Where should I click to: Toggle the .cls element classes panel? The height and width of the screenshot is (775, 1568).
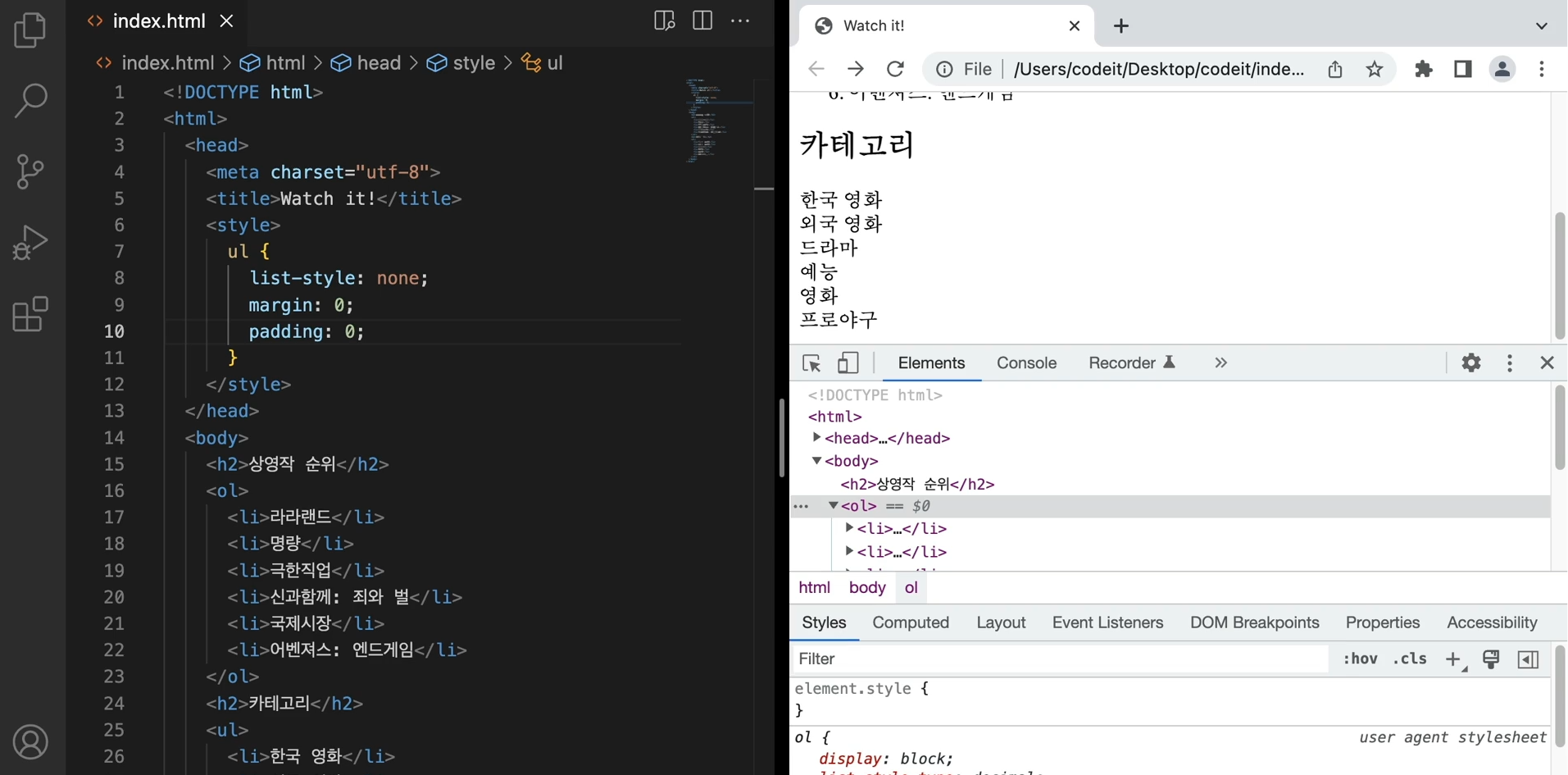(x=1410, y=659)
